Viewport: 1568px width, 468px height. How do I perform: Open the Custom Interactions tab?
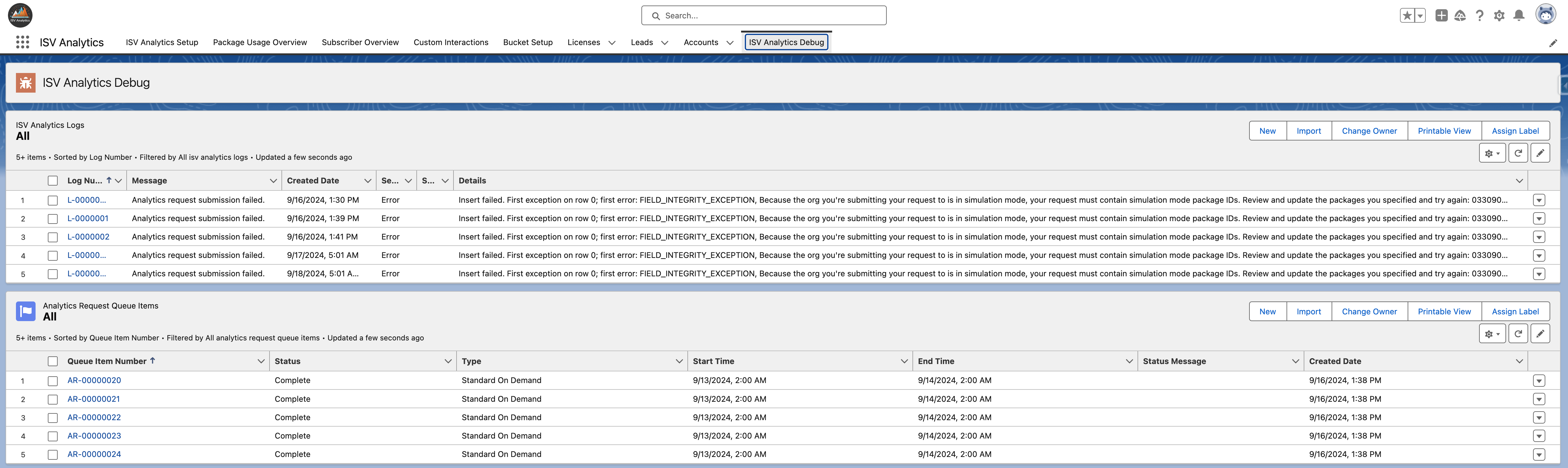(451, 42)
